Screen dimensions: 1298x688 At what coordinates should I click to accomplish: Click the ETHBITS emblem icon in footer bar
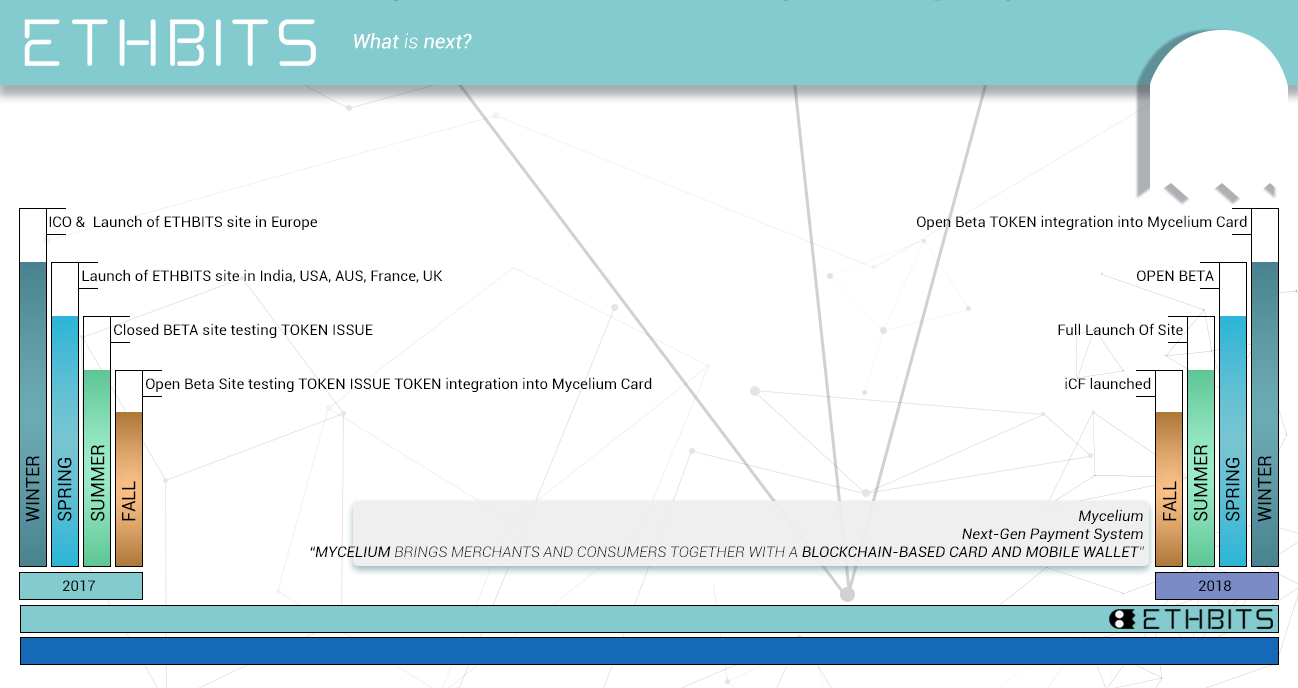[1123, 619]
